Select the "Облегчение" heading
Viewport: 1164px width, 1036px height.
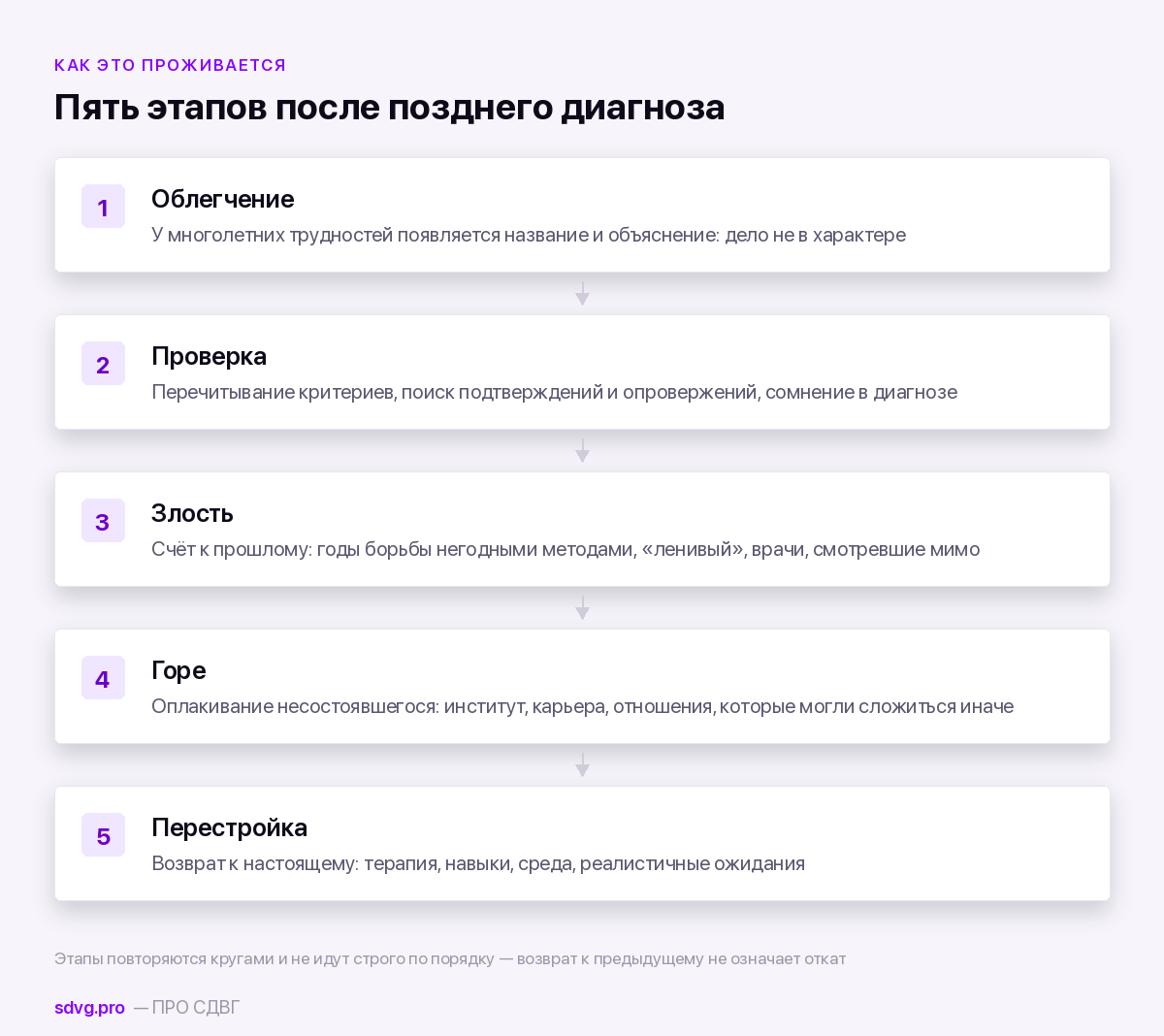point(222,199)
